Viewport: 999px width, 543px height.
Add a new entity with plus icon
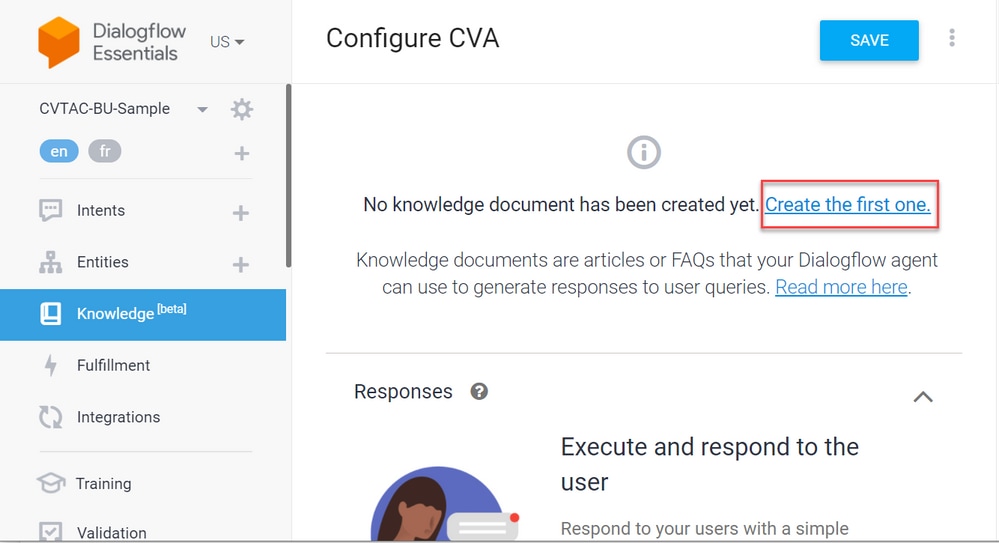(x=240, y=264)
